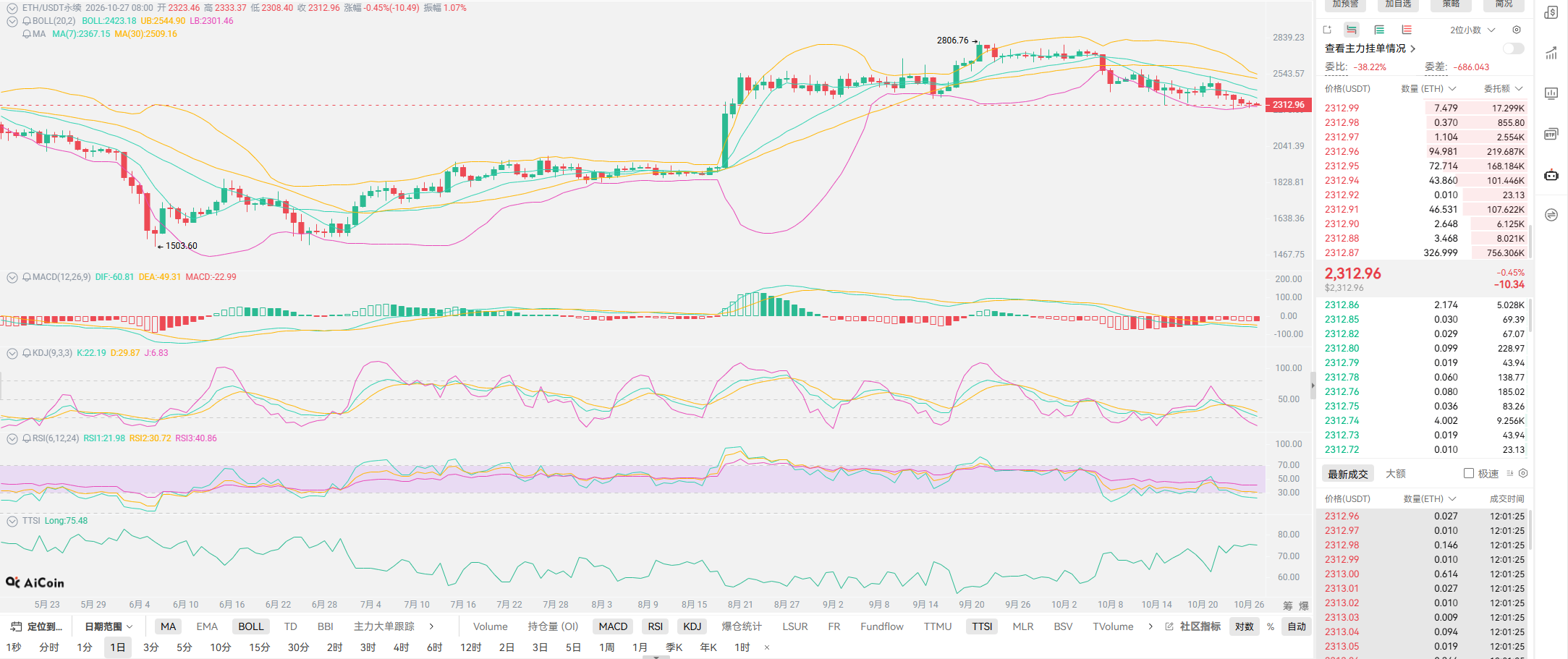Open the rising bar chart sidebar icon
Image resolution: width=1568 pixels, height=659 pixels.
pos(1551,53)
